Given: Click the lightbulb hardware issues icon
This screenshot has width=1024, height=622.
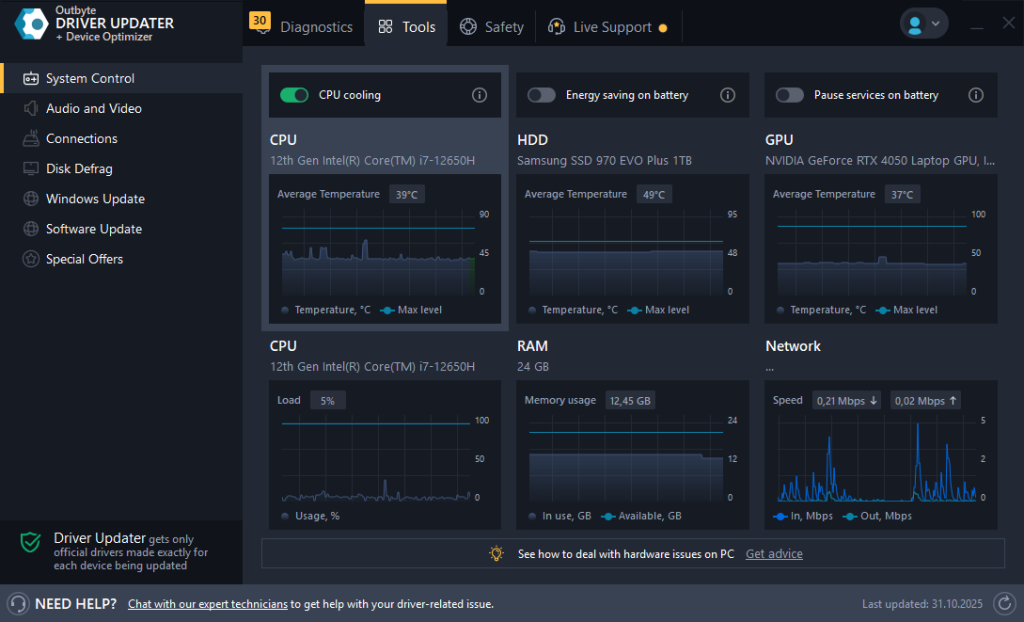Looking at the screenshot, I should pyautogui.click(x=497, y=554).
